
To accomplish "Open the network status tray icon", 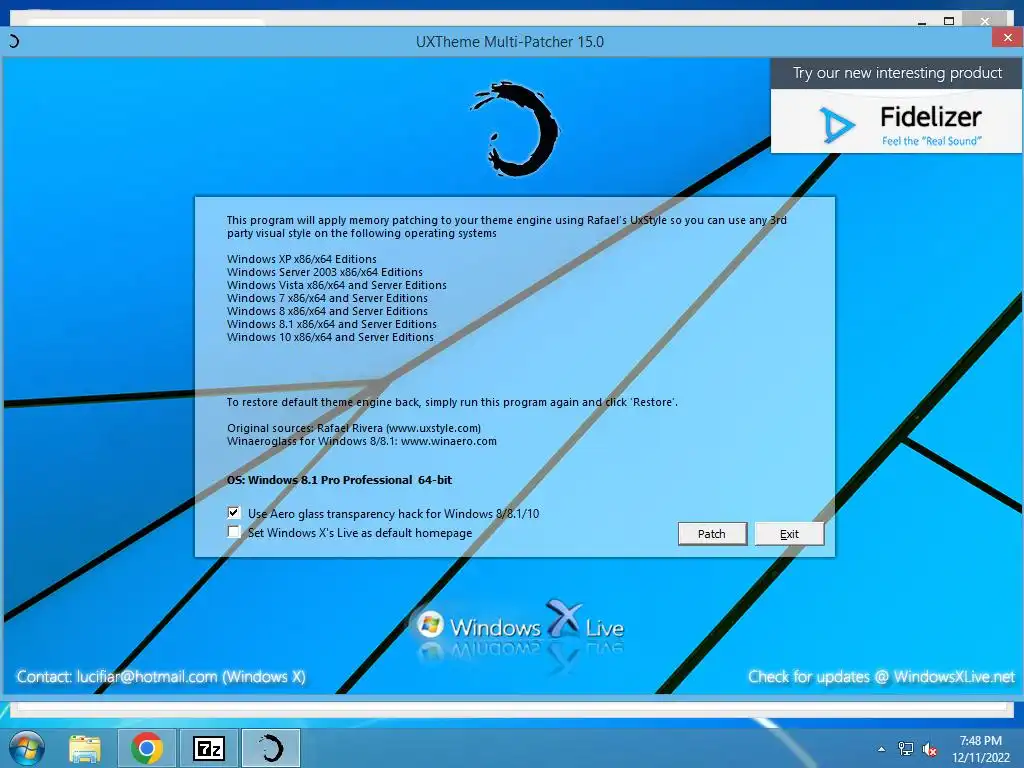I will coord(906,749).
